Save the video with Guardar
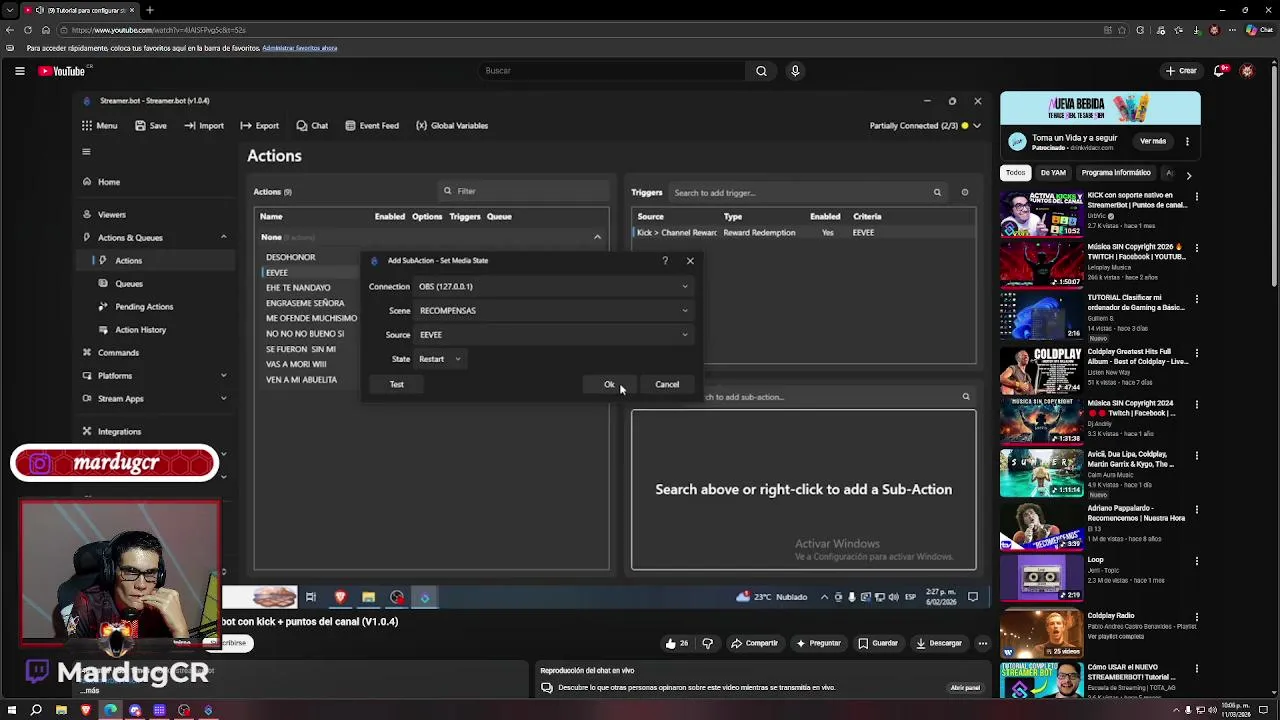Screen dimensions: 1280x720 (x=878, y=644)
